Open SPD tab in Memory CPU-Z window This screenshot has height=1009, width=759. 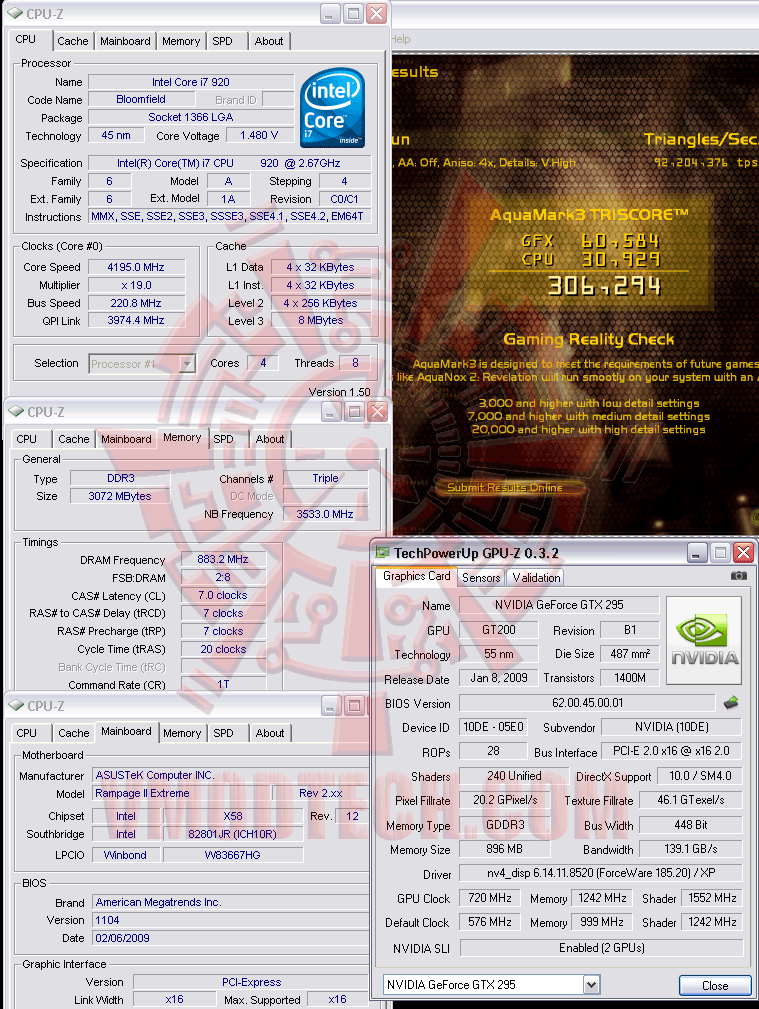point(223,439)
